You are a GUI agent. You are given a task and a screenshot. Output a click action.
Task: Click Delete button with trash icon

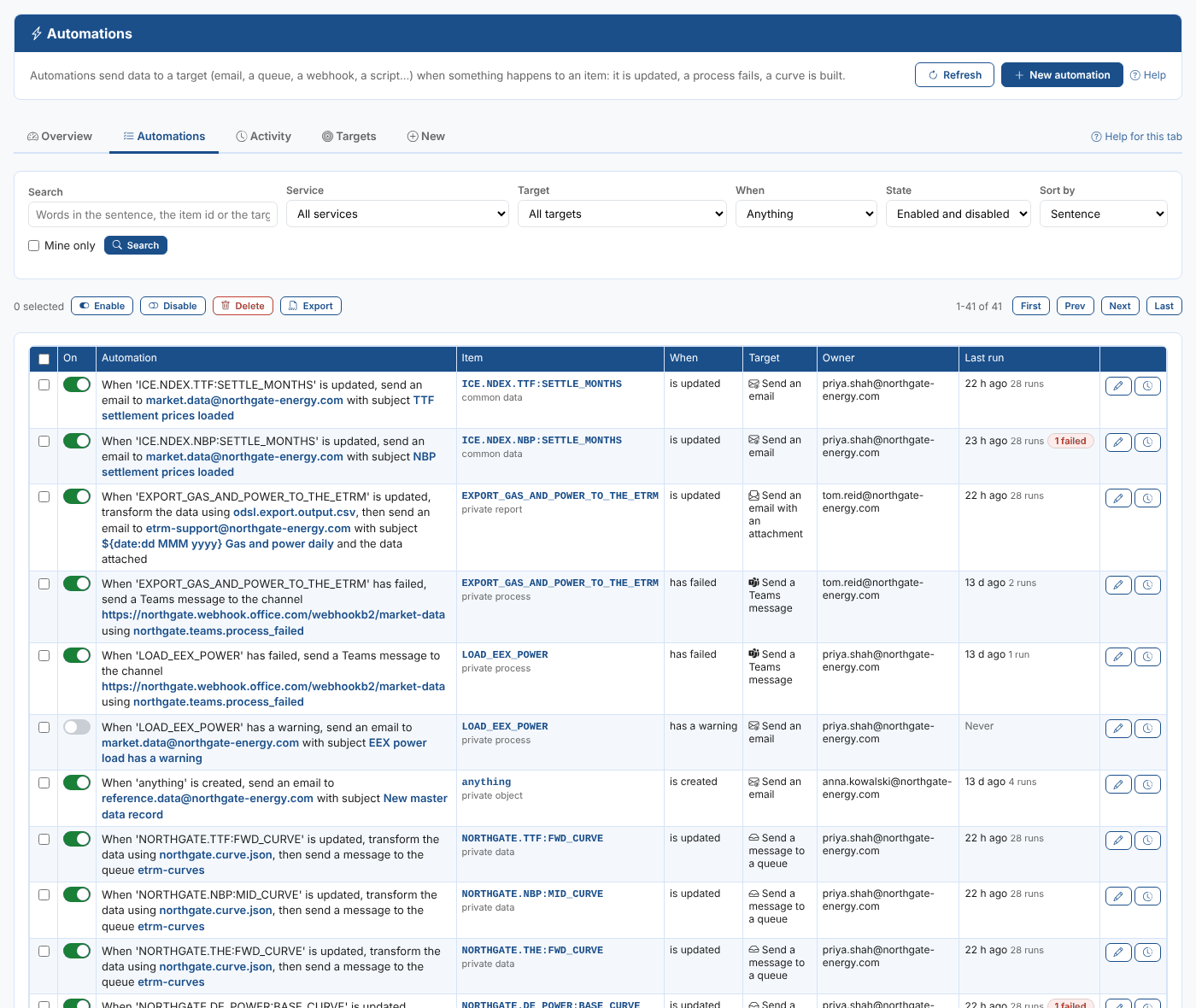(243, 306)
